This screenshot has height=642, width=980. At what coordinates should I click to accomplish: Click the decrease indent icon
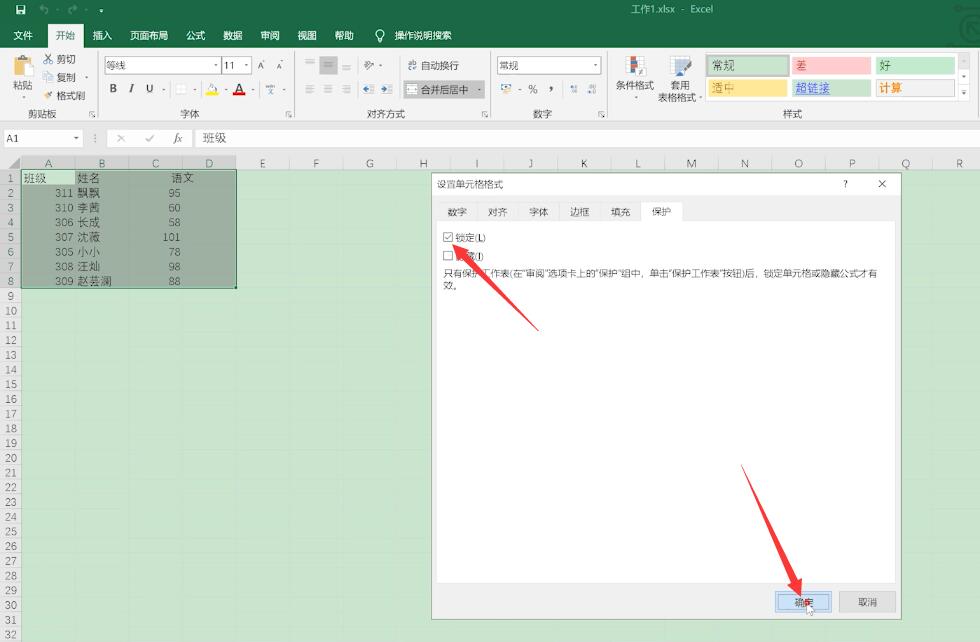coord(368,89)
